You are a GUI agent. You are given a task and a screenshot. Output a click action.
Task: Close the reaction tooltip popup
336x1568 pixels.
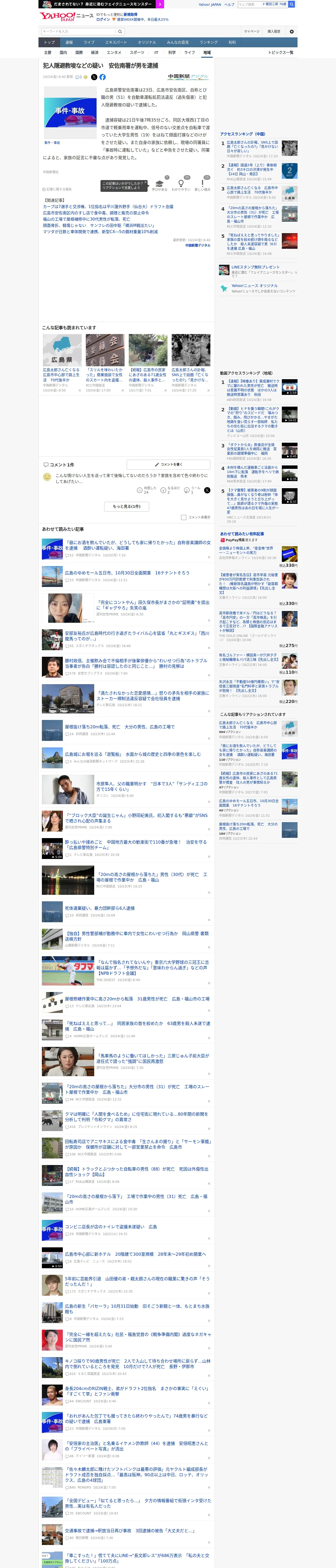[145, 183]
